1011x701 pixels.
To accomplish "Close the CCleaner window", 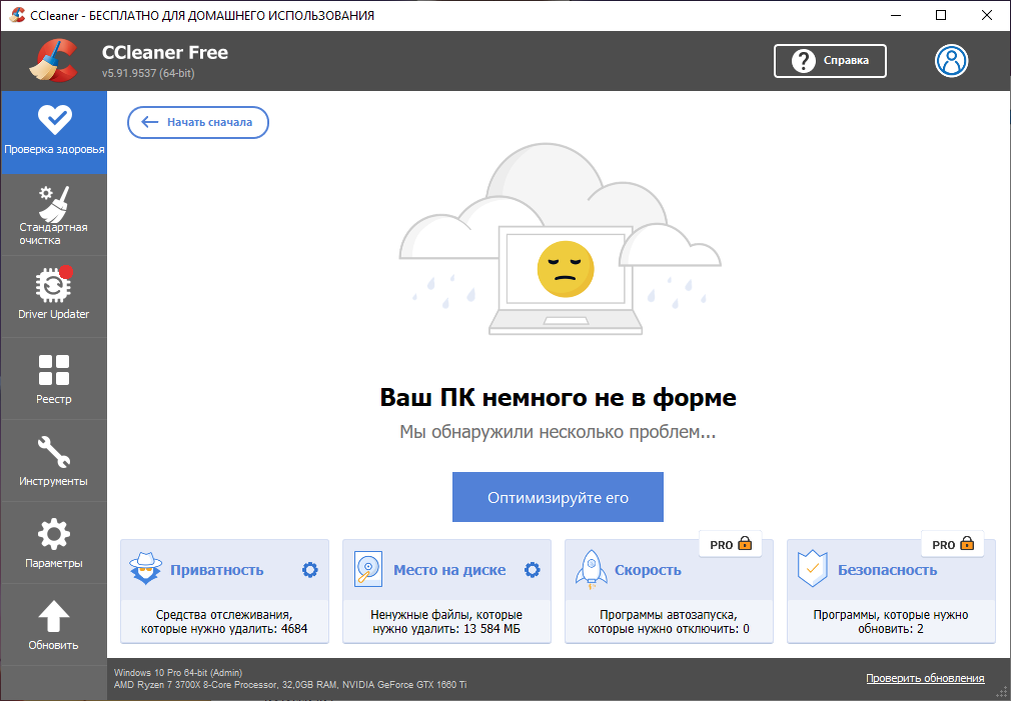I will [x=986, y=15].
